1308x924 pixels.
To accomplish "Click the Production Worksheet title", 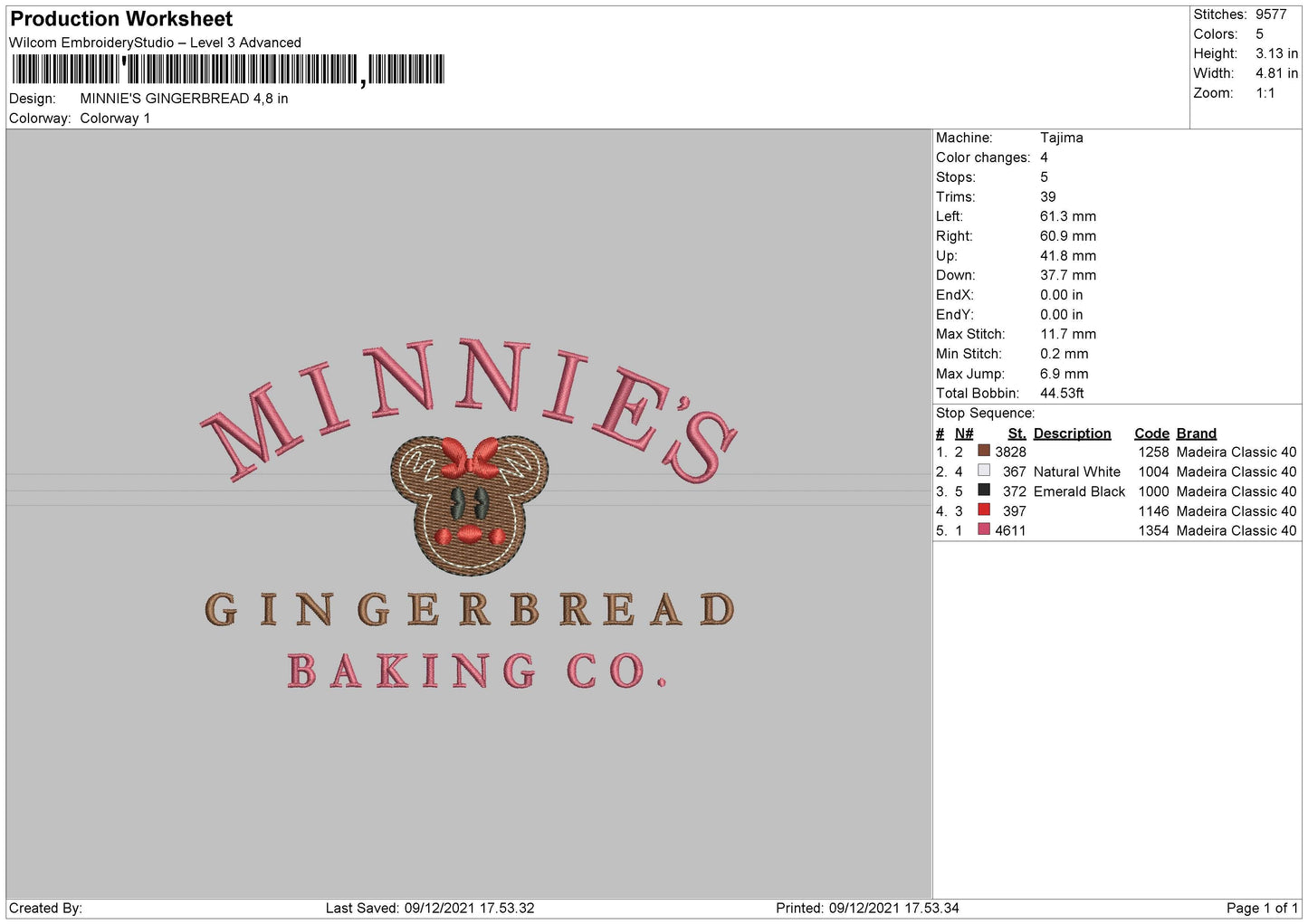I will pos(121,19).
